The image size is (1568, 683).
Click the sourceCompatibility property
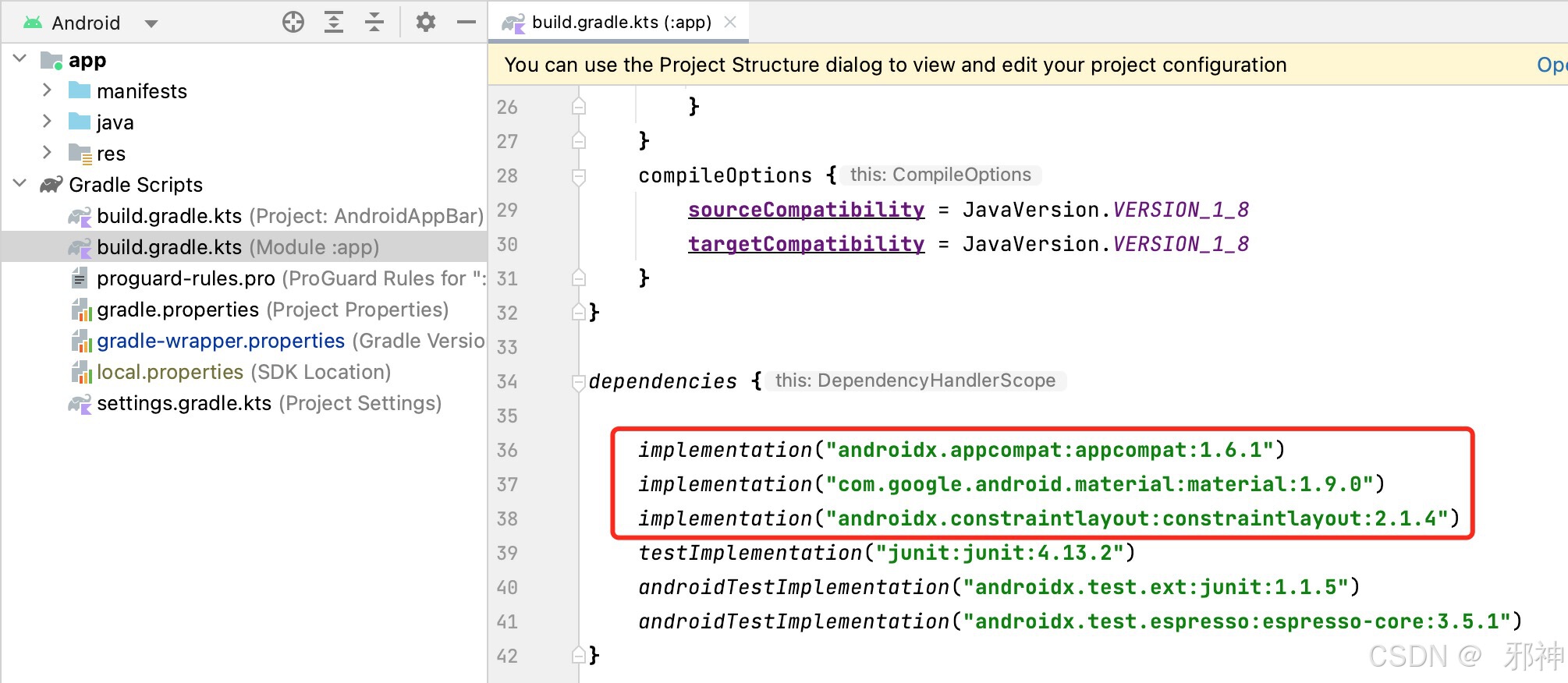(807, 210)
